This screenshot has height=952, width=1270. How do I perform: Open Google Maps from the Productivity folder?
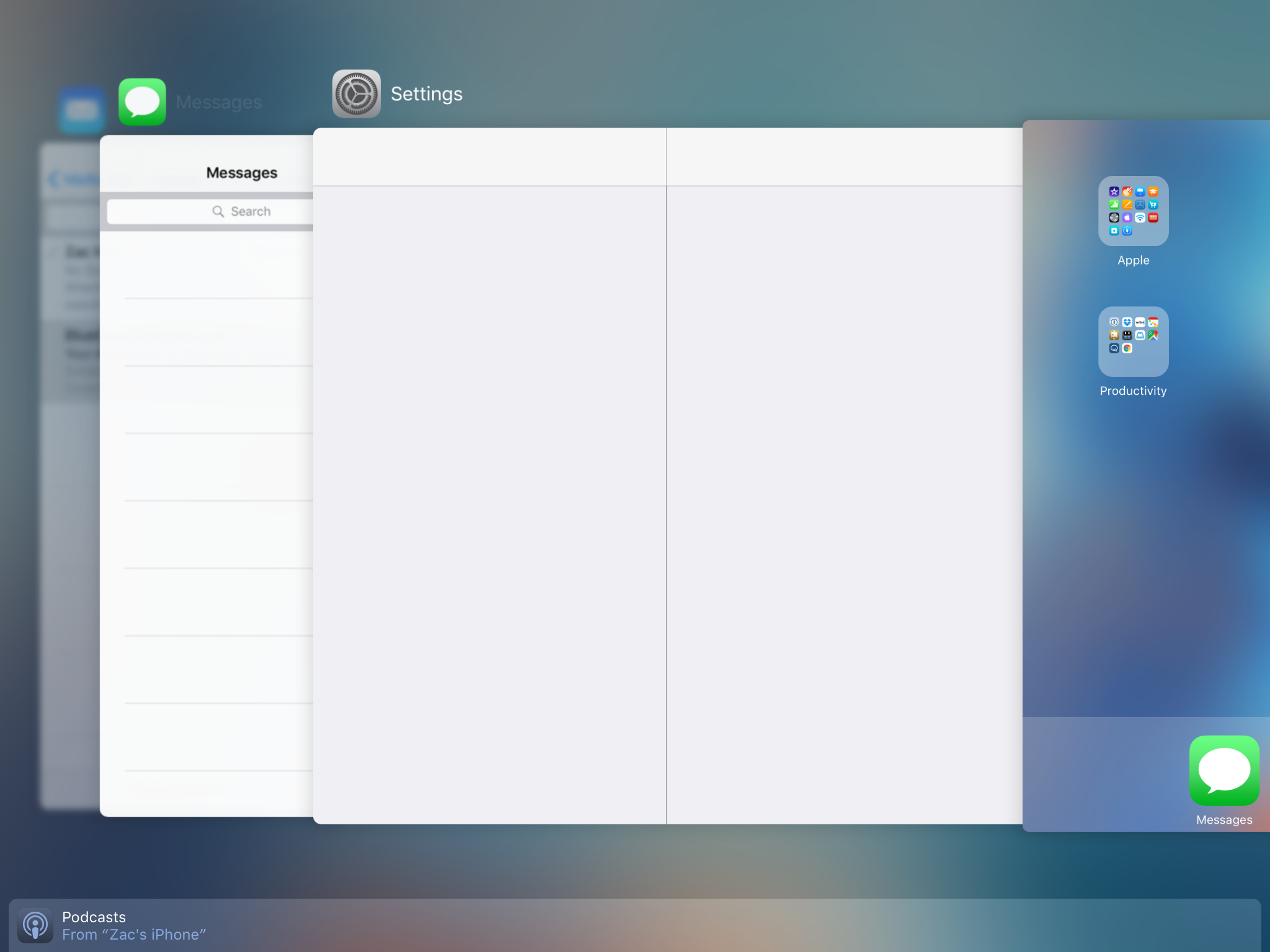(1153, 336)
